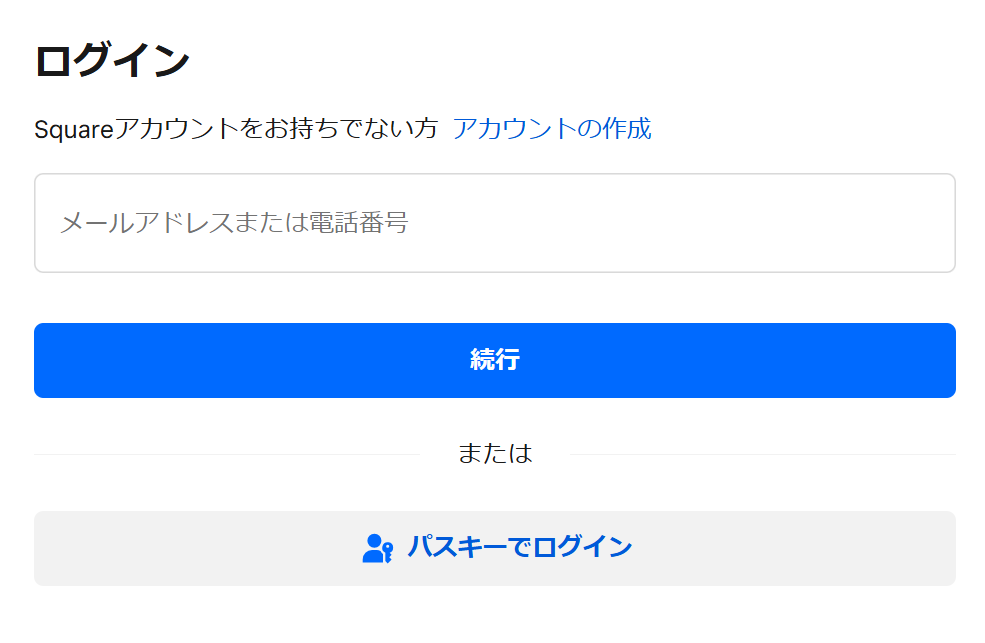Click the Squareアカウントをお持ちでない方 text
985x643 pixels.
pyautogui.click(x=236, y=129)
